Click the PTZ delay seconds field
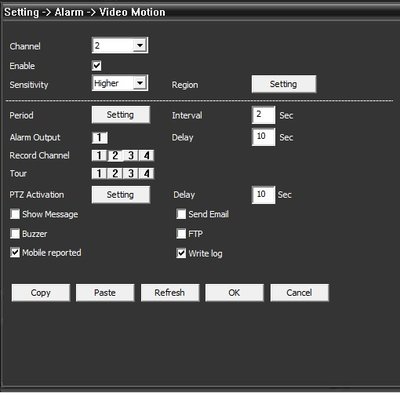The image size is (400, 393). (263, 195)
